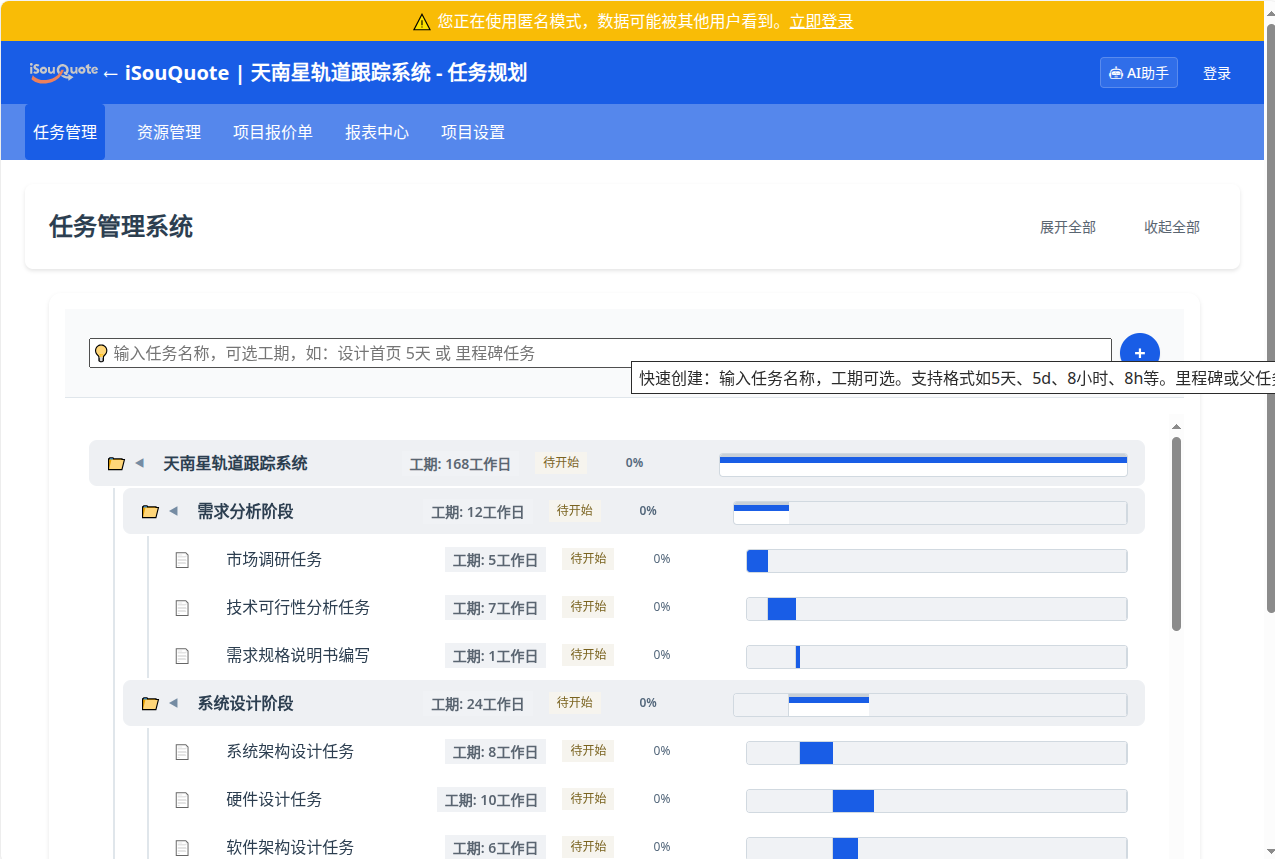Click the 市场调研任务 Gantt progress bar
Viewport: 1275px width, 859px height.
pos(757,561)
